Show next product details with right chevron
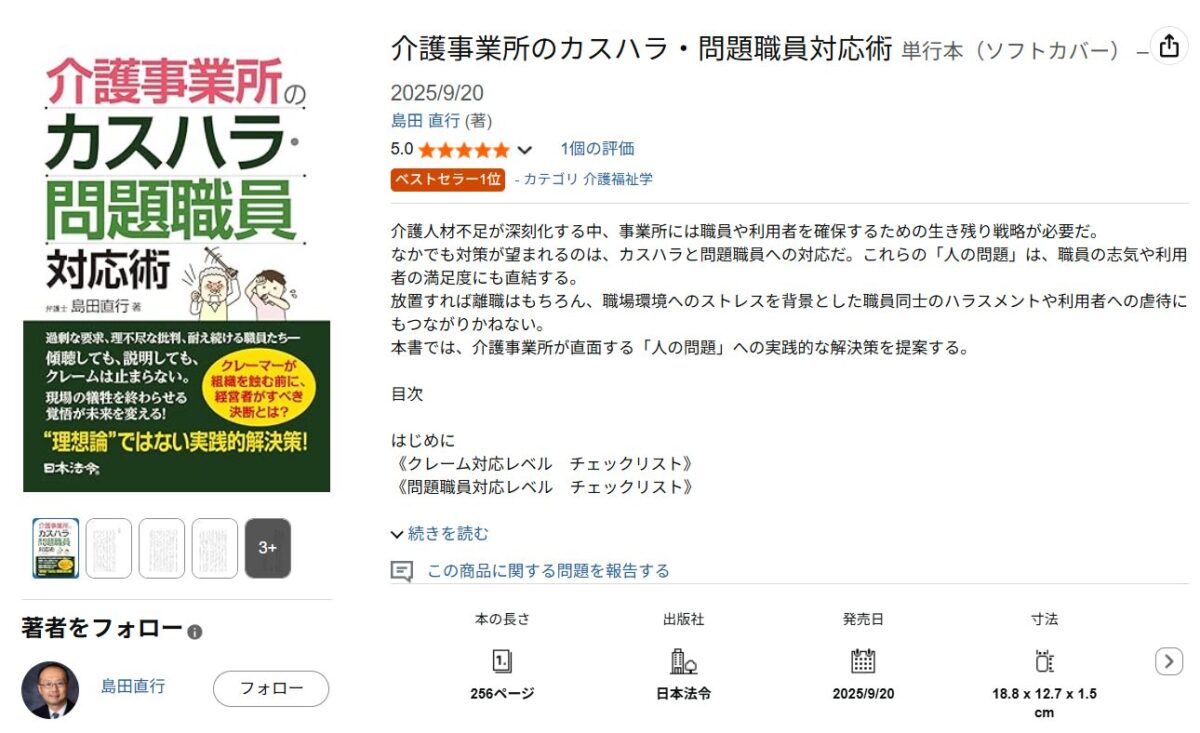Viewport: 1200px width, 733px height. (1169, 661)
